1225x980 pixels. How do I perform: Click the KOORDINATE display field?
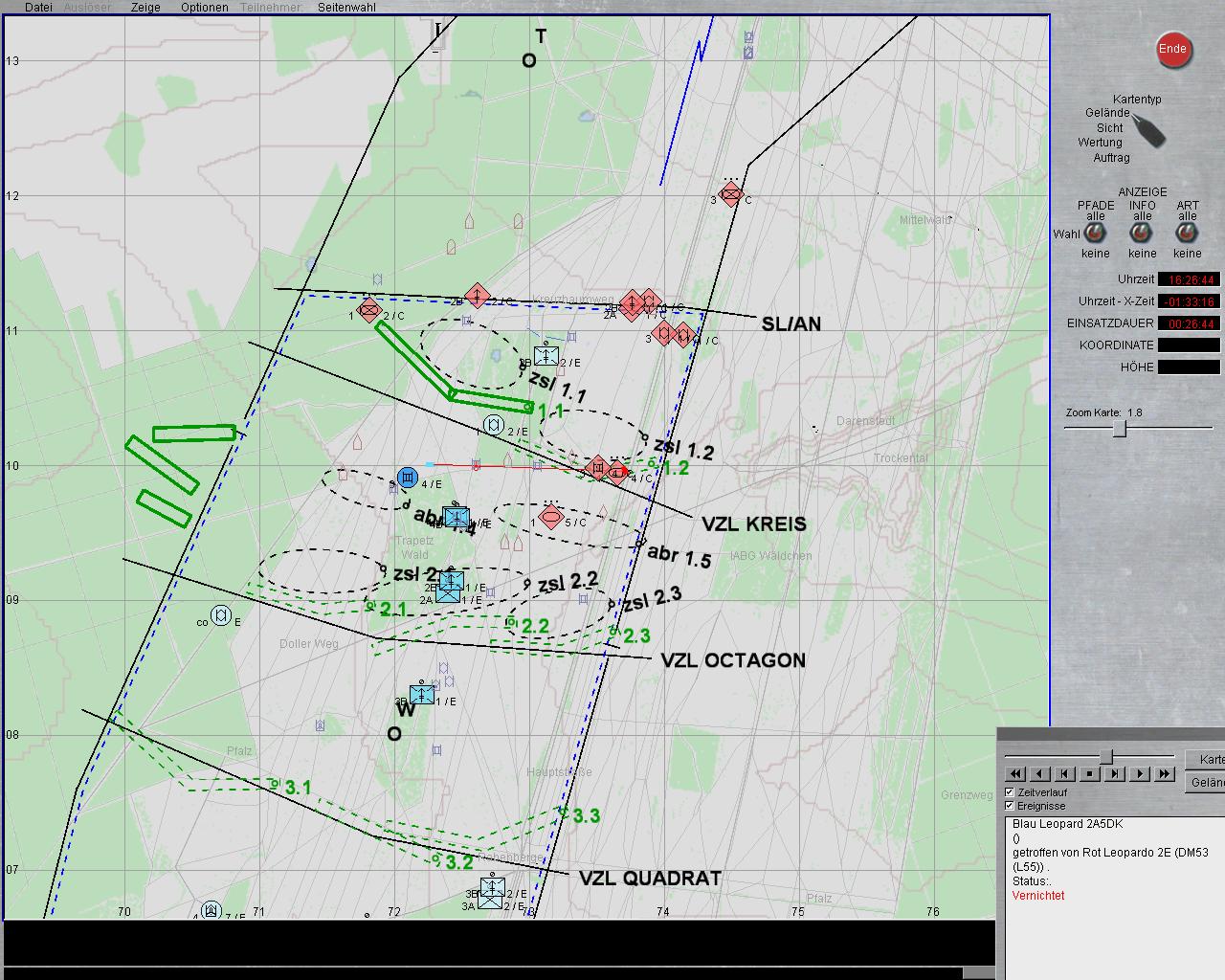1189,345
